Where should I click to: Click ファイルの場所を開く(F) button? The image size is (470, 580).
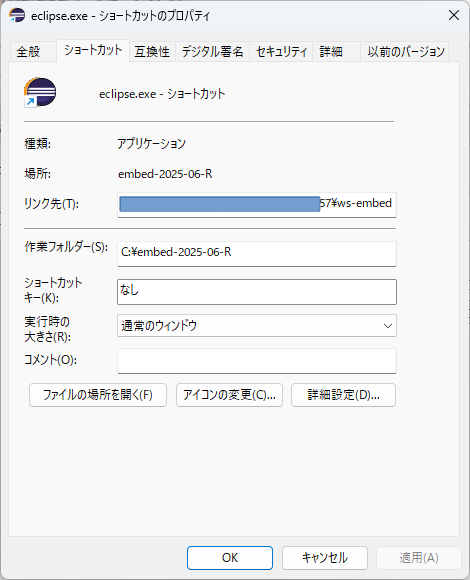(98, 395)
